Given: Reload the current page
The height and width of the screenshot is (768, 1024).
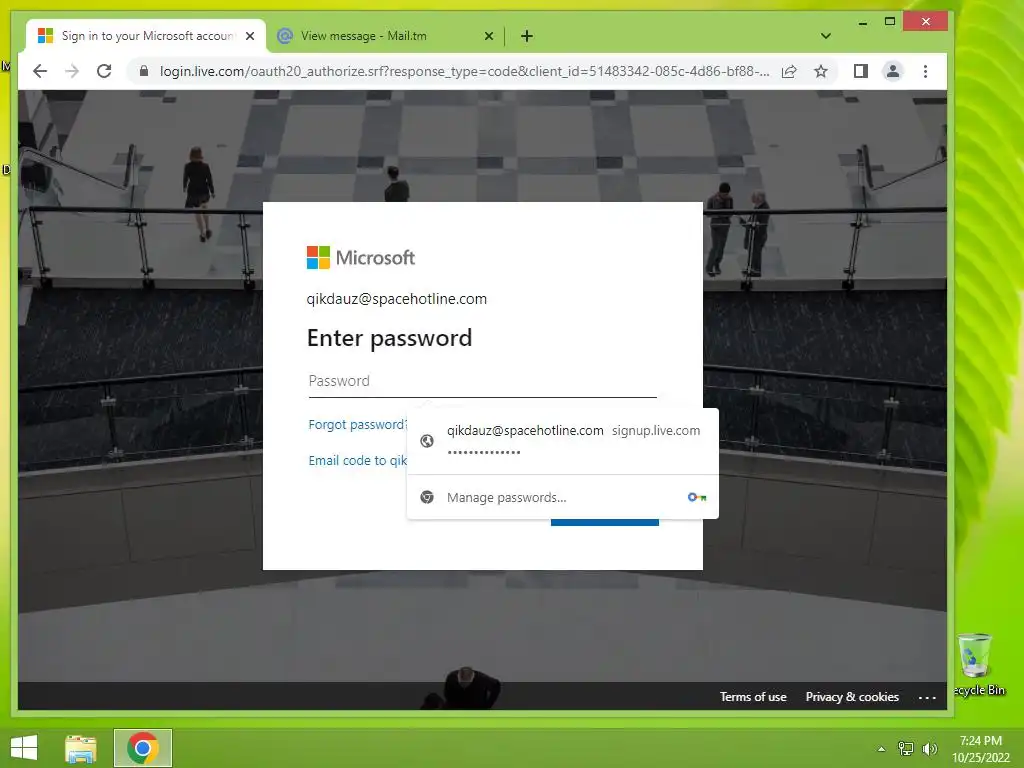Looking at the screenshot, I should (x=104, y=71).
